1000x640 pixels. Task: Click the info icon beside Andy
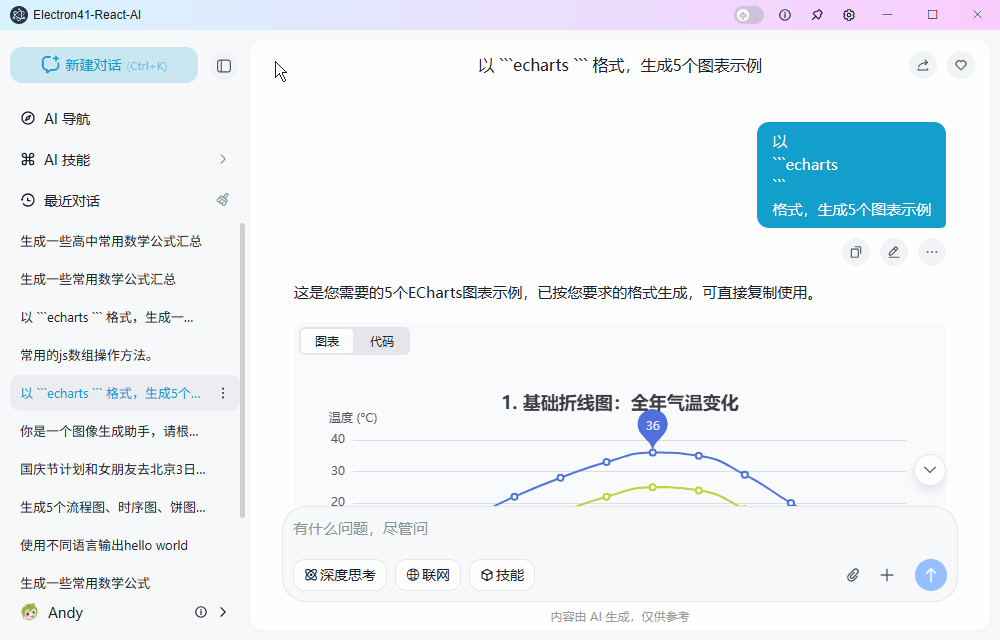point(201,612)
